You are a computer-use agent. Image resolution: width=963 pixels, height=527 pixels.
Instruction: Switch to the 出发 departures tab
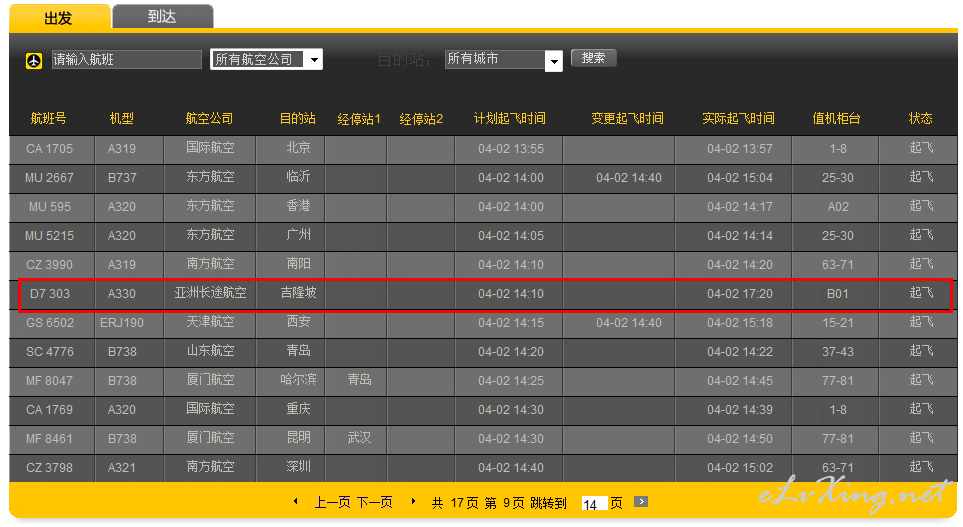tap(59, 17)
